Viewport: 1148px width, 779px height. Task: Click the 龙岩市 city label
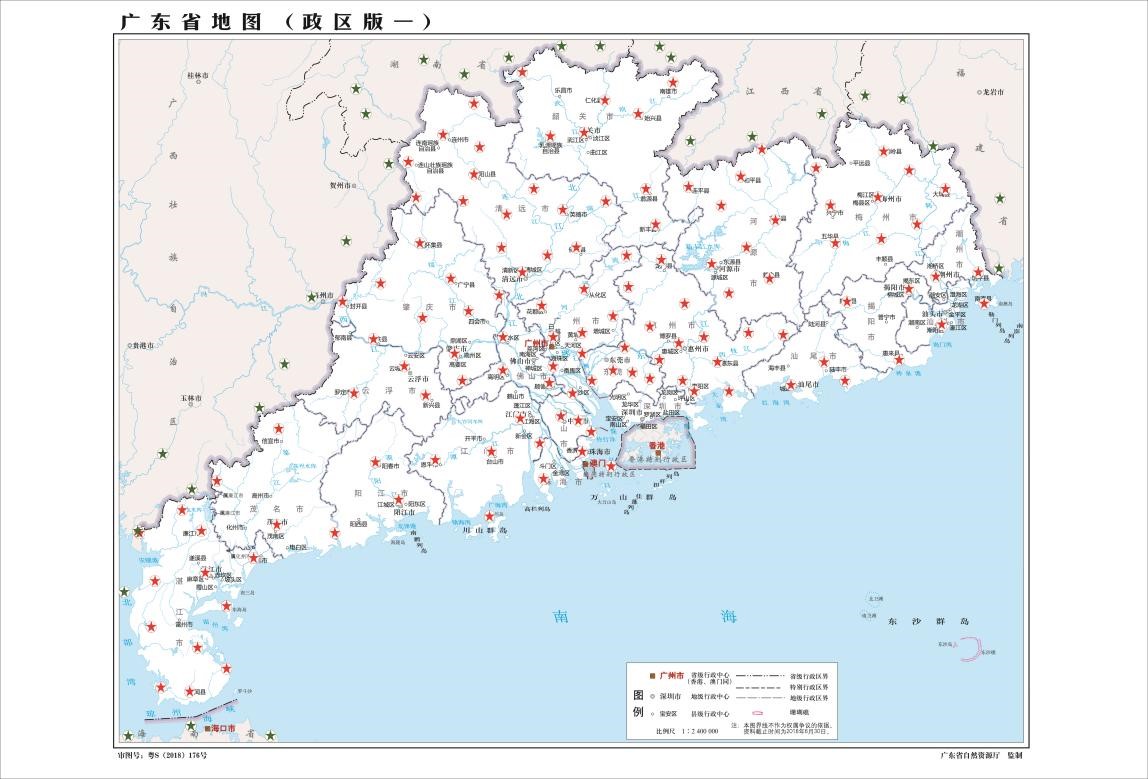[x=991, y=92]
